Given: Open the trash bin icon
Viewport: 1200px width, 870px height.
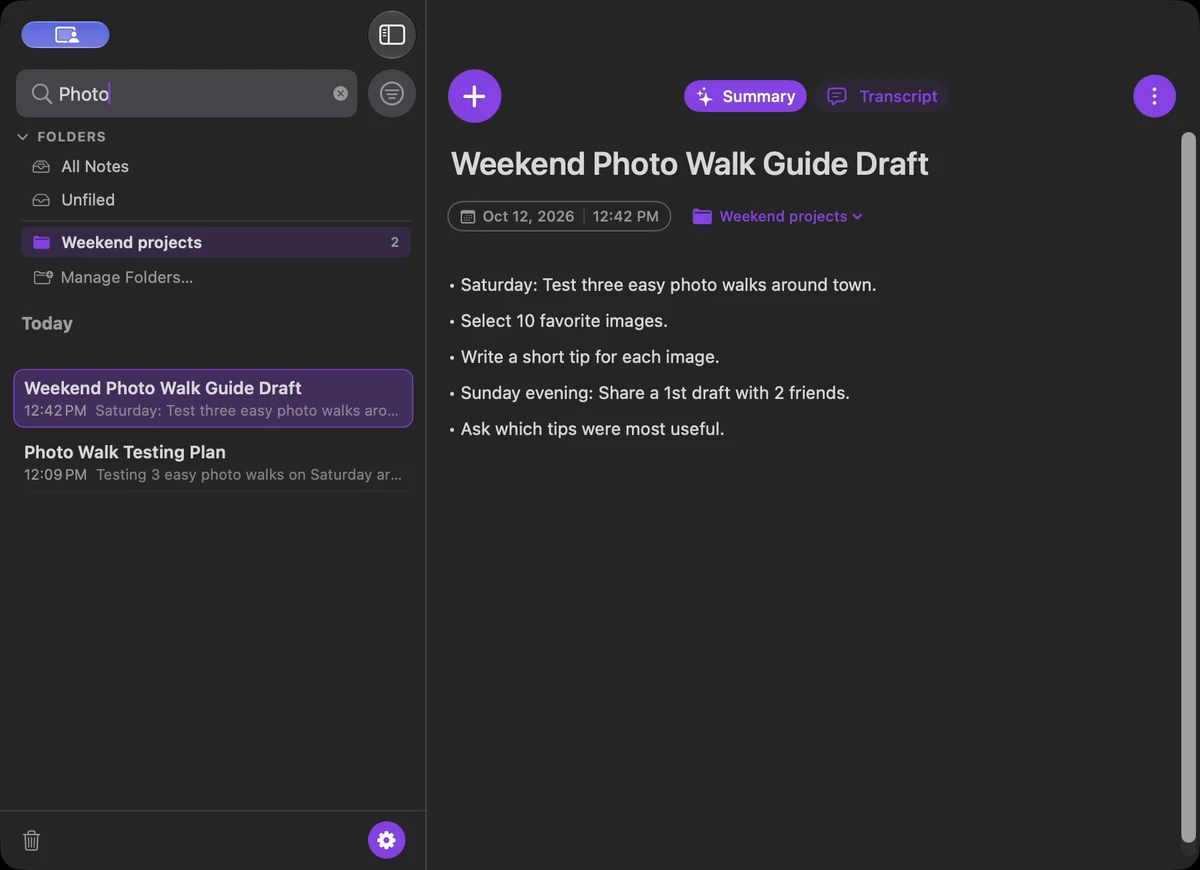Looking at the screenshot, I should [x=32, y=840].
